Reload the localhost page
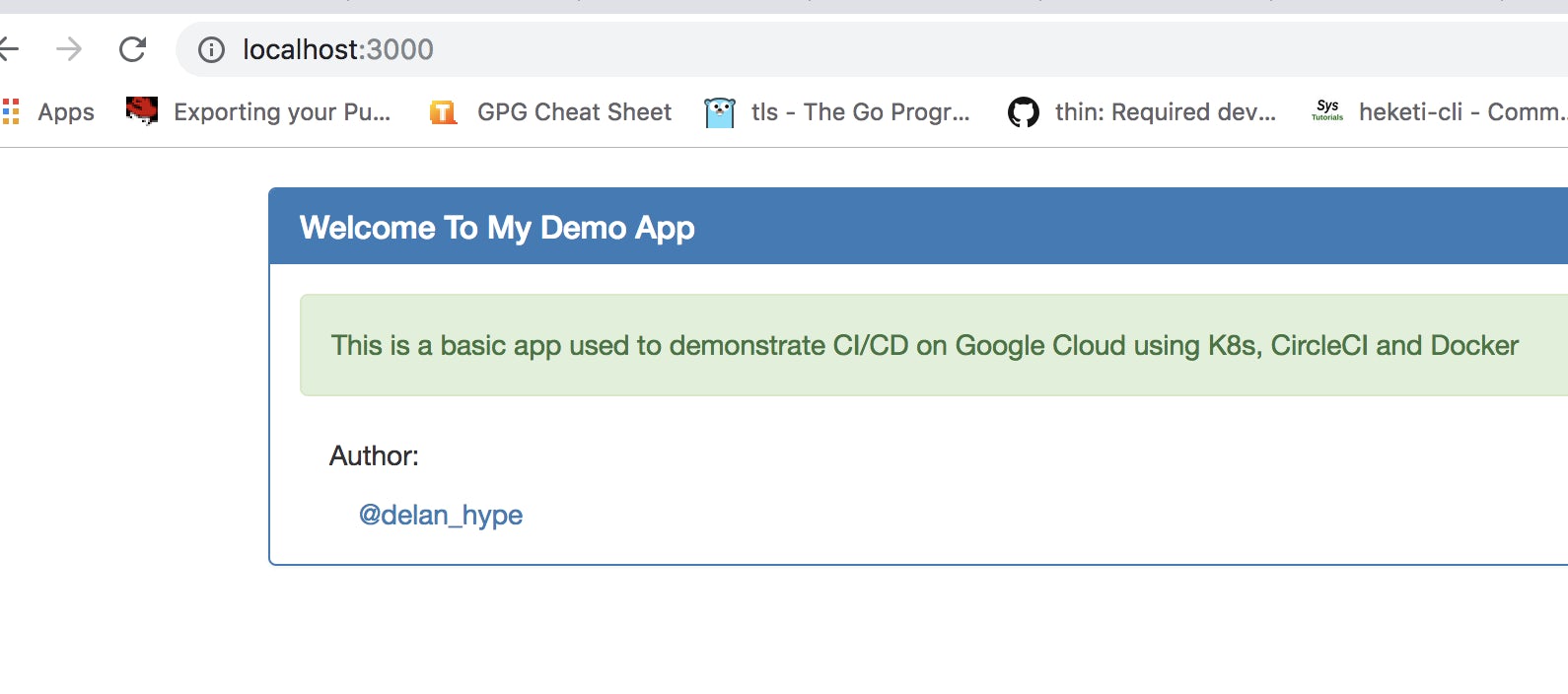Screen dimensions: 1568x694 tap(132, 48)
